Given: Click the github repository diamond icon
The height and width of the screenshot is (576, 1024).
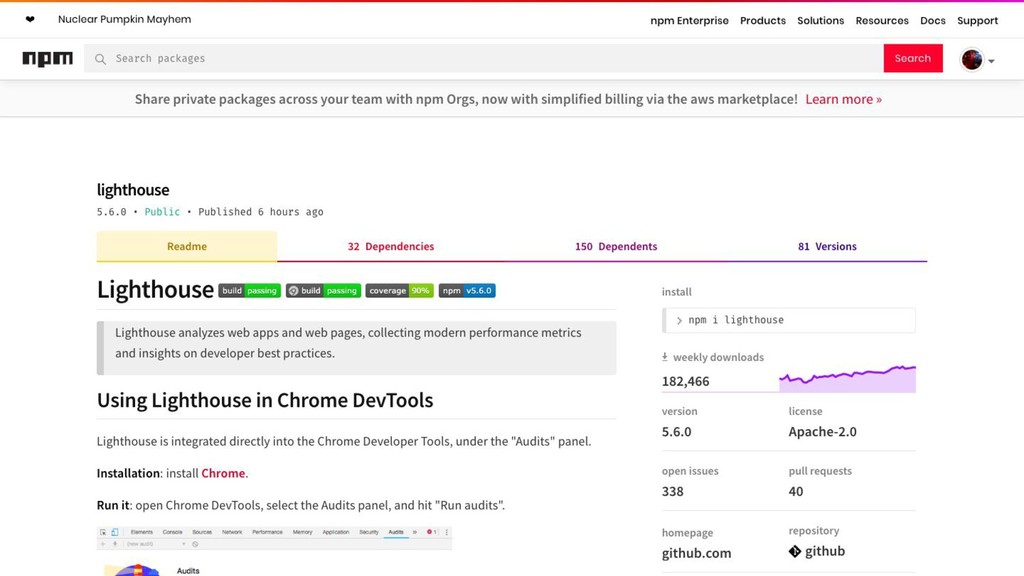Looking at the screenshot, I should pos(795,551).
